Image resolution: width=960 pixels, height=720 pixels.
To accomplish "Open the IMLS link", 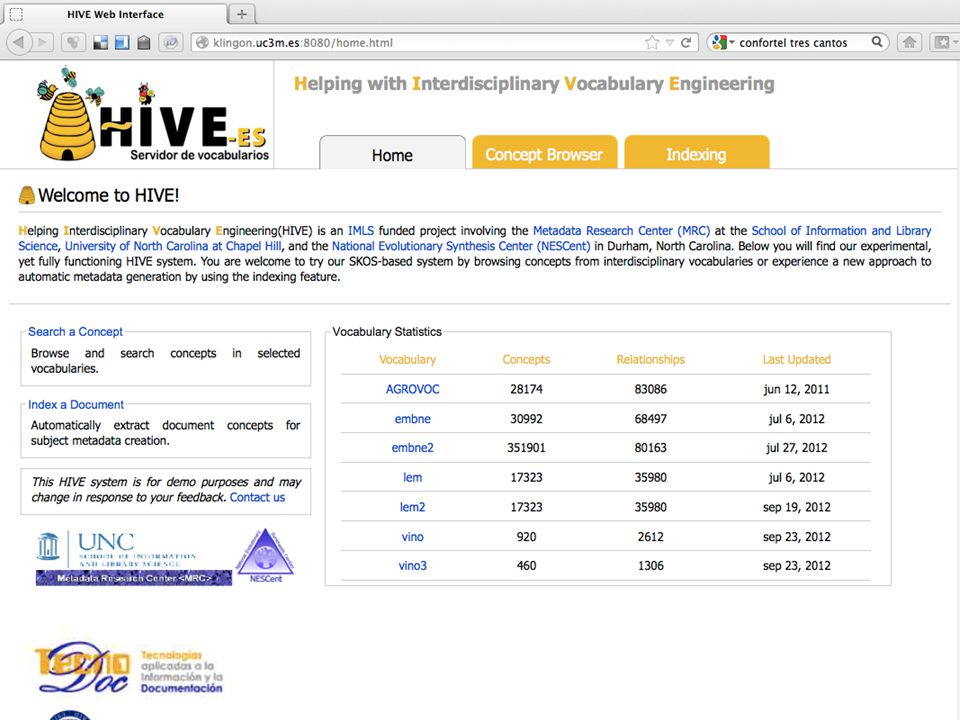I will 361,231.
